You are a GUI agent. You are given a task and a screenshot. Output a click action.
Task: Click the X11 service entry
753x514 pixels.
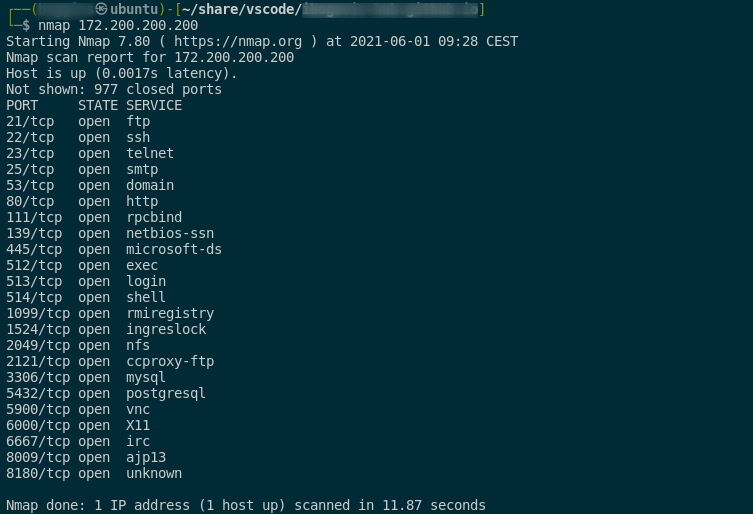(x=138, y=426)
